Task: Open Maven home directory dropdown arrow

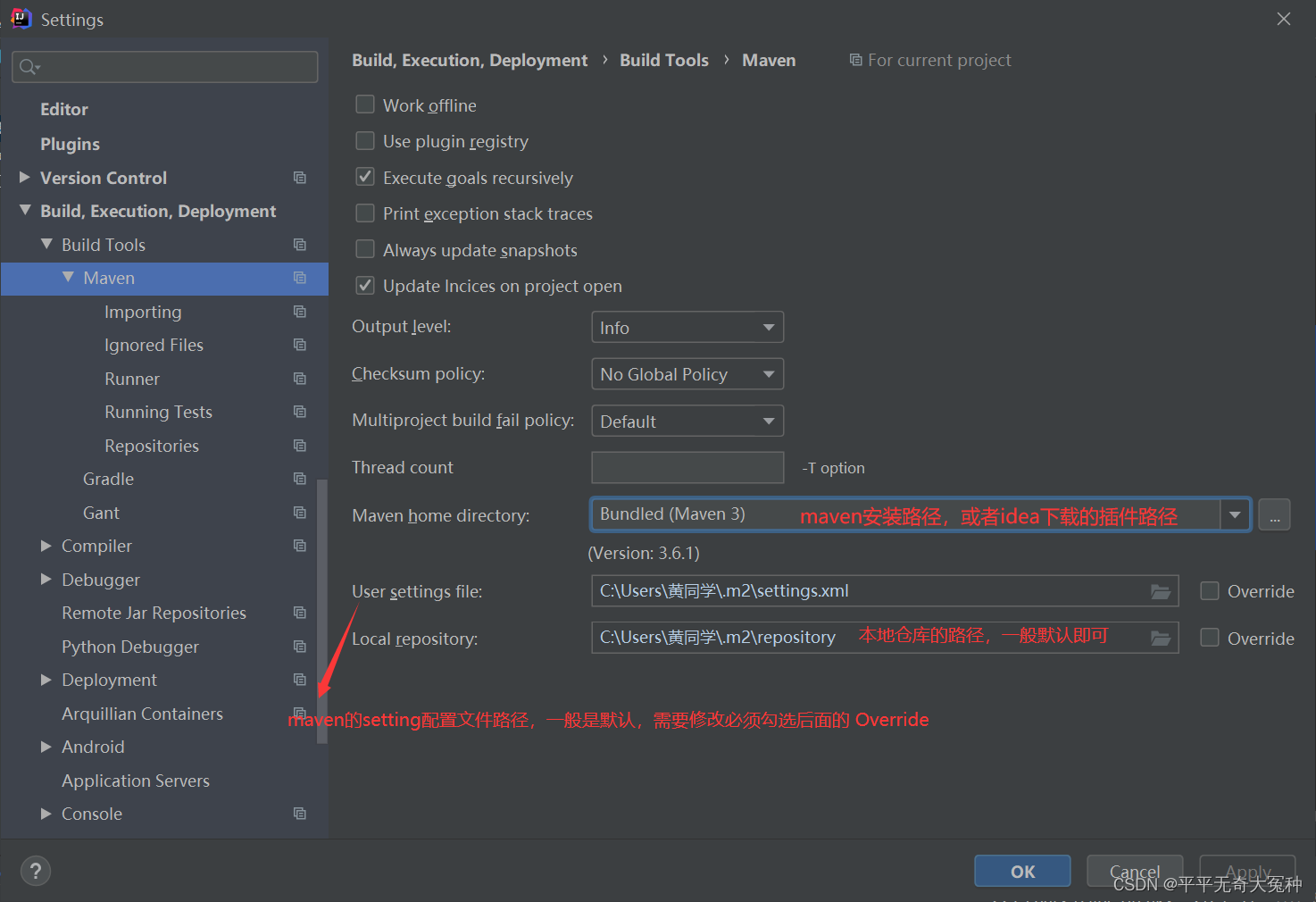Action: pos(1235,514)
